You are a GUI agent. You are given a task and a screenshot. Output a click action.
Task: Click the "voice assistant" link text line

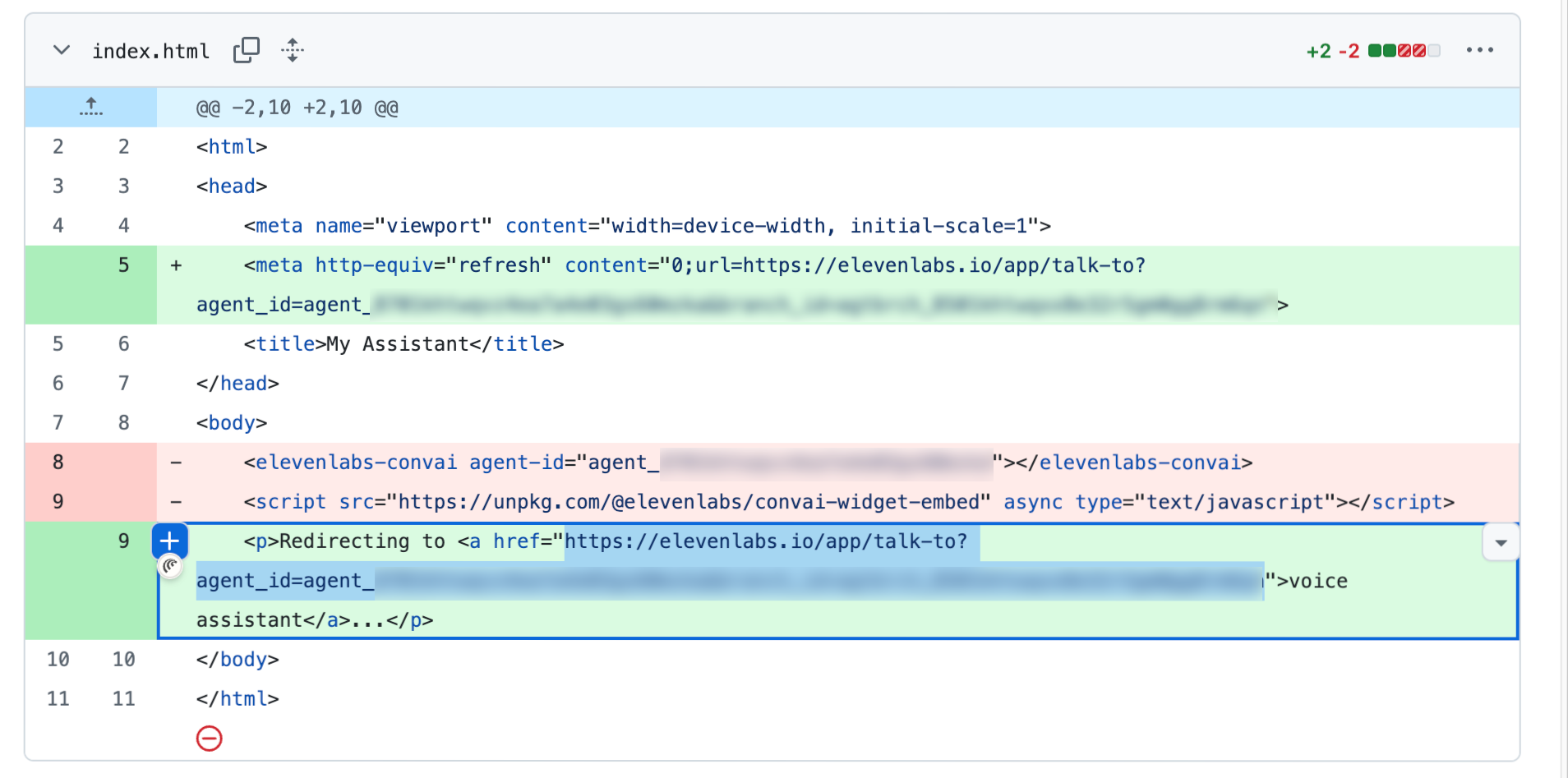(x=837, y=581)
